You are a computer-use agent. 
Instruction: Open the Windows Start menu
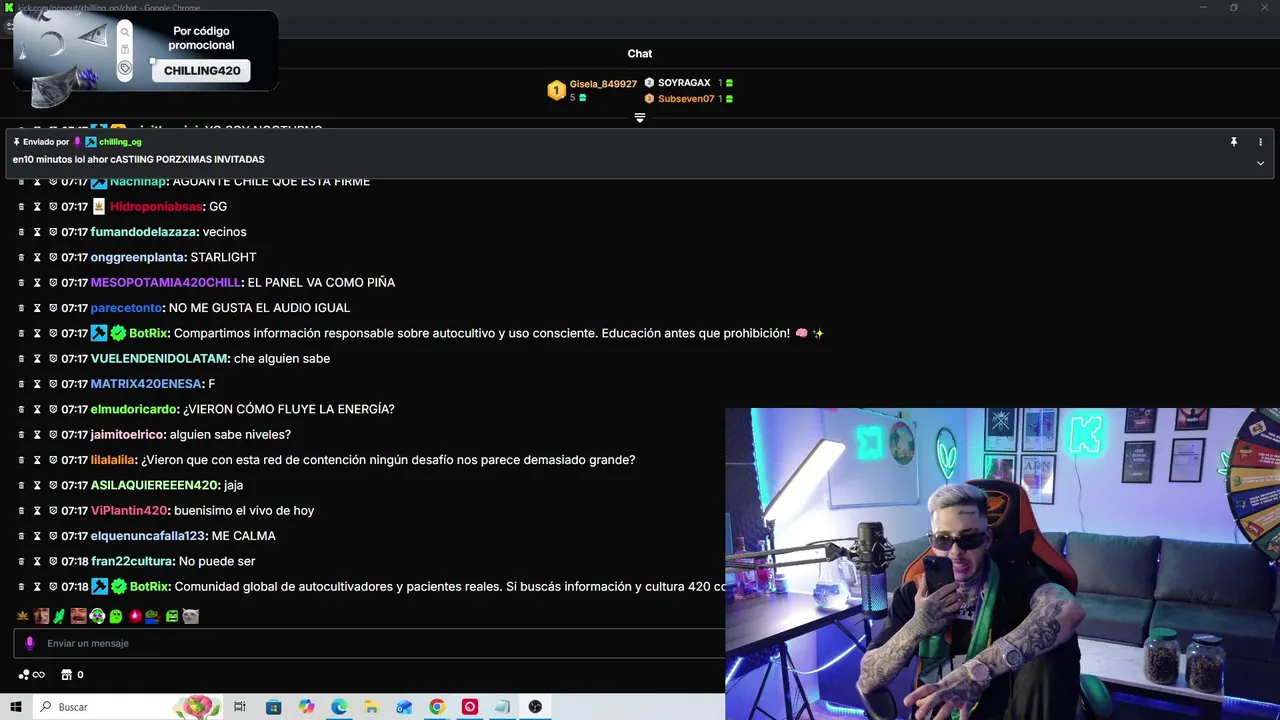[16, 707]
